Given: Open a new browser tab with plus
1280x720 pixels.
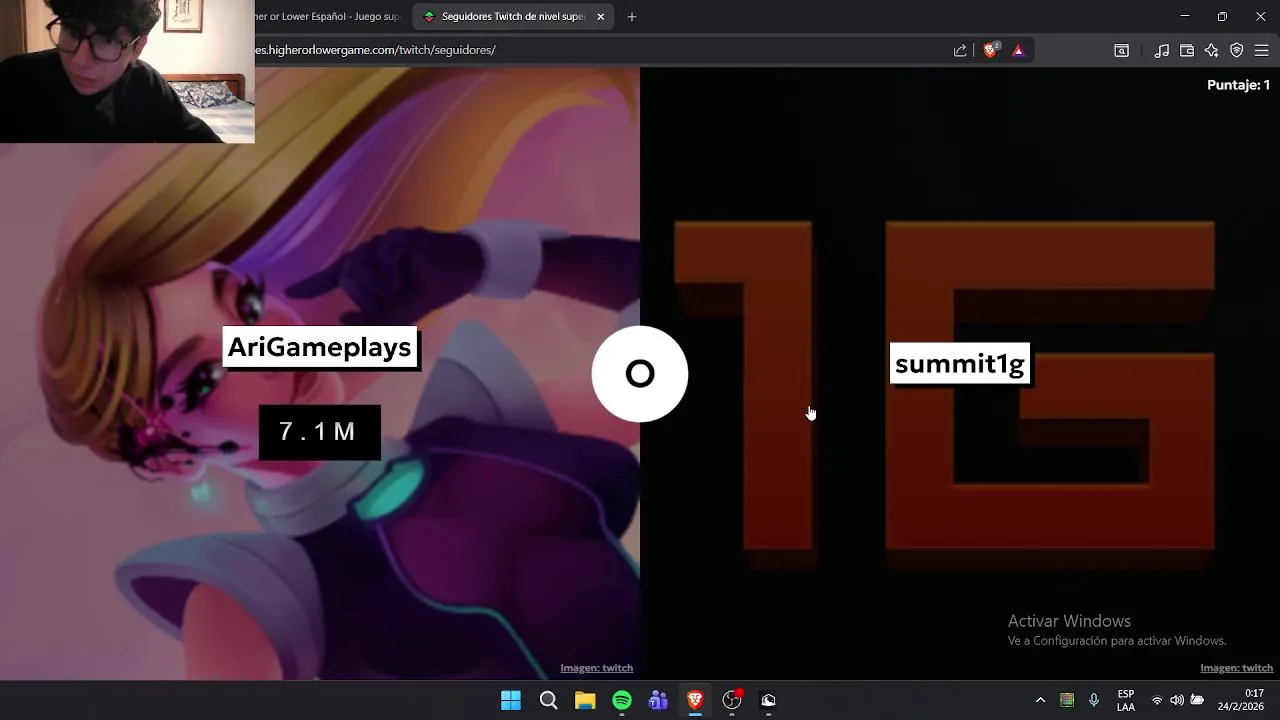Looking at the screenshot, I should pyautogui.click(x=631, y=16).
